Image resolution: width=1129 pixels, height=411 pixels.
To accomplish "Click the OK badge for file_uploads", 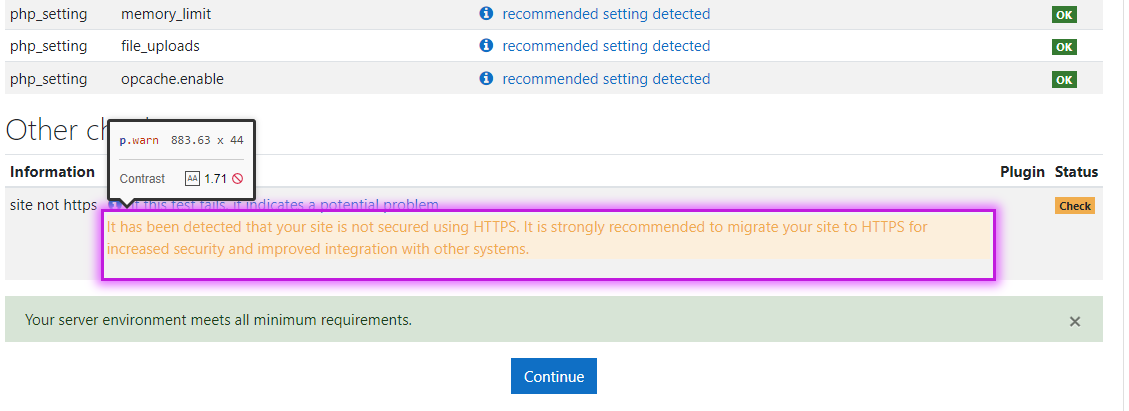I will [1064, 47].
